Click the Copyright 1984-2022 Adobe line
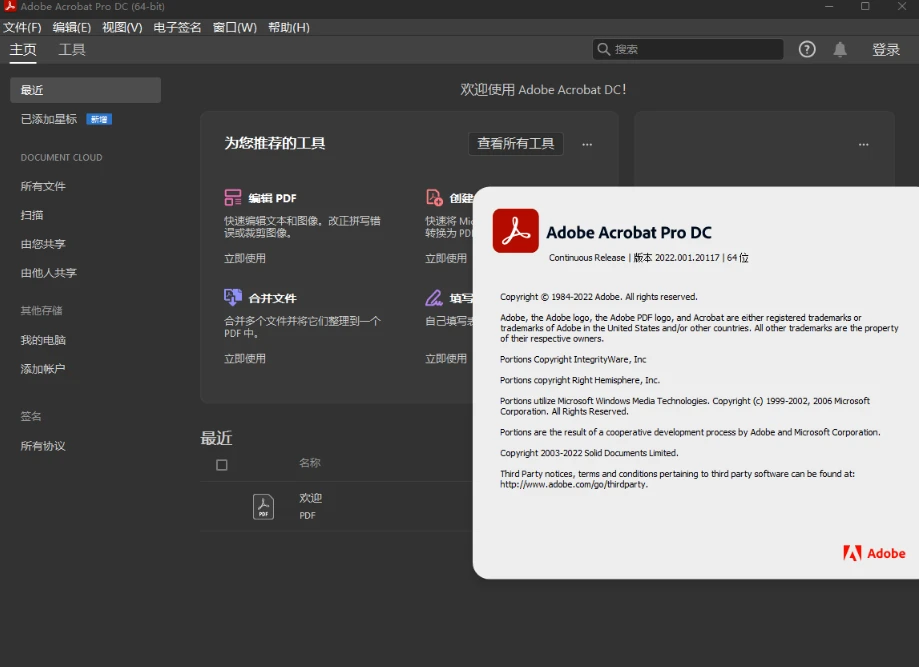 598,297
